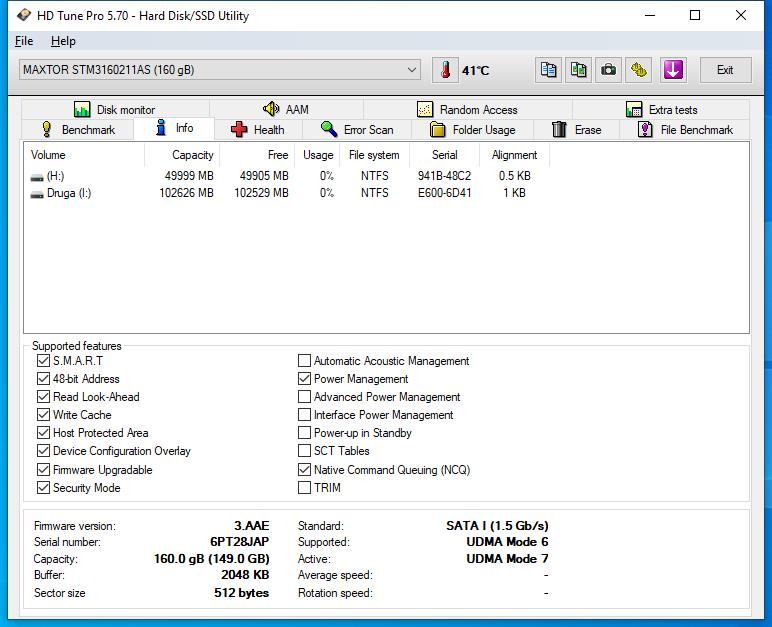
Task: Open the File menu
Action: click(x=24, y=41)
